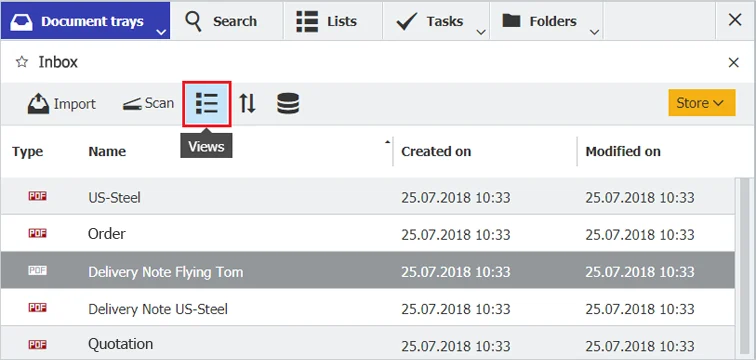
Task: Expand the Folders dropdown arrow
Action: pos(594,32)
